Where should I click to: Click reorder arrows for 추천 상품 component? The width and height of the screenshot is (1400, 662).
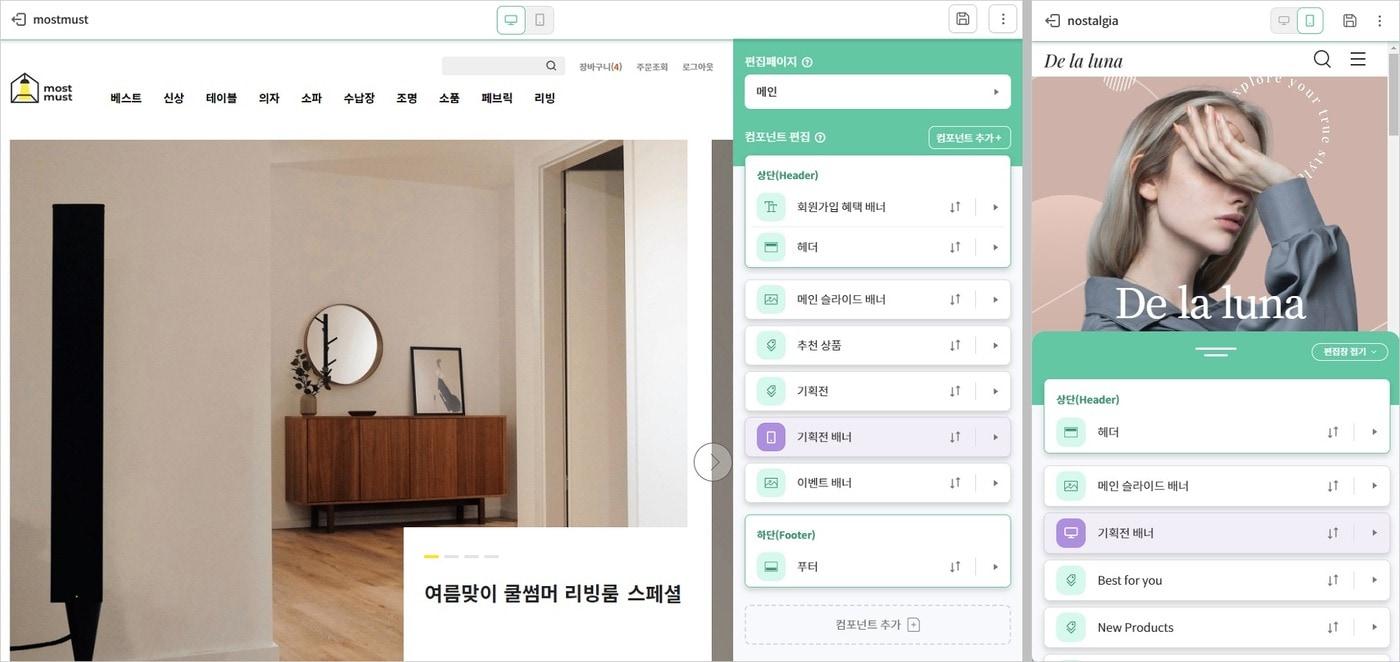955,345
